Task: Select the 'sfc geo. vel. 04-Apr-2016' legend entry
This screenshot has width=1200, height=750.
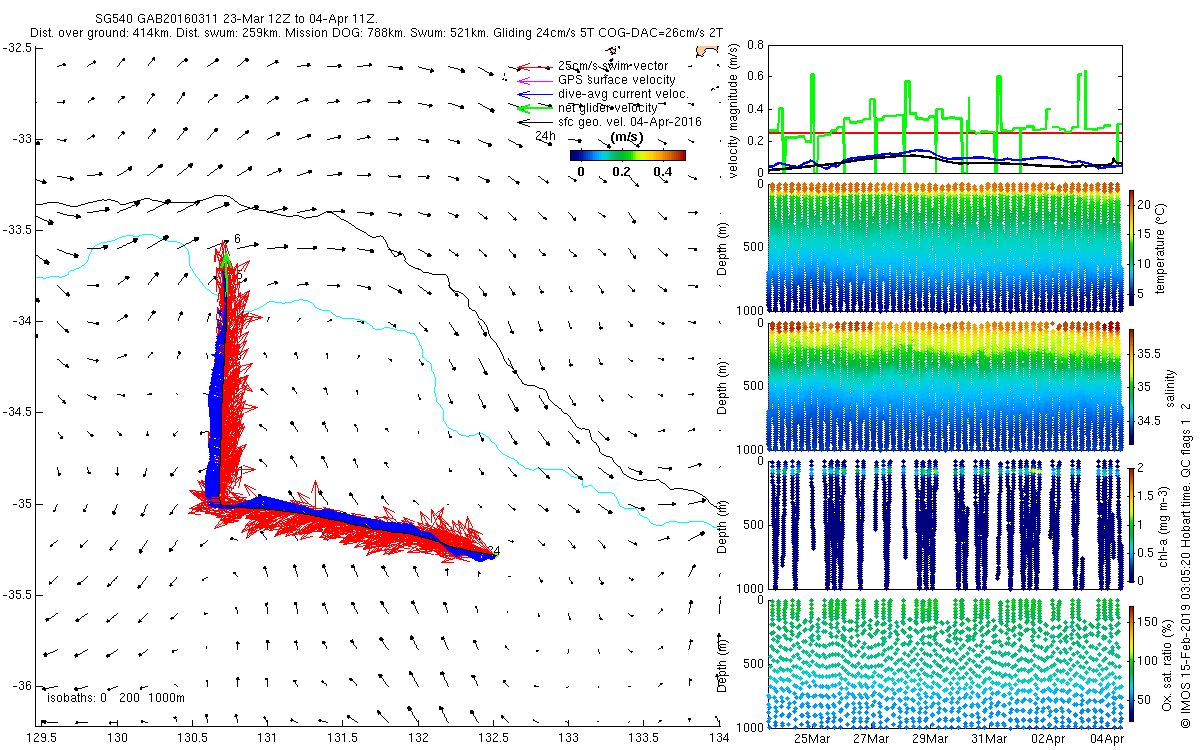Action: pyautogui.click(x=630, y=122)
